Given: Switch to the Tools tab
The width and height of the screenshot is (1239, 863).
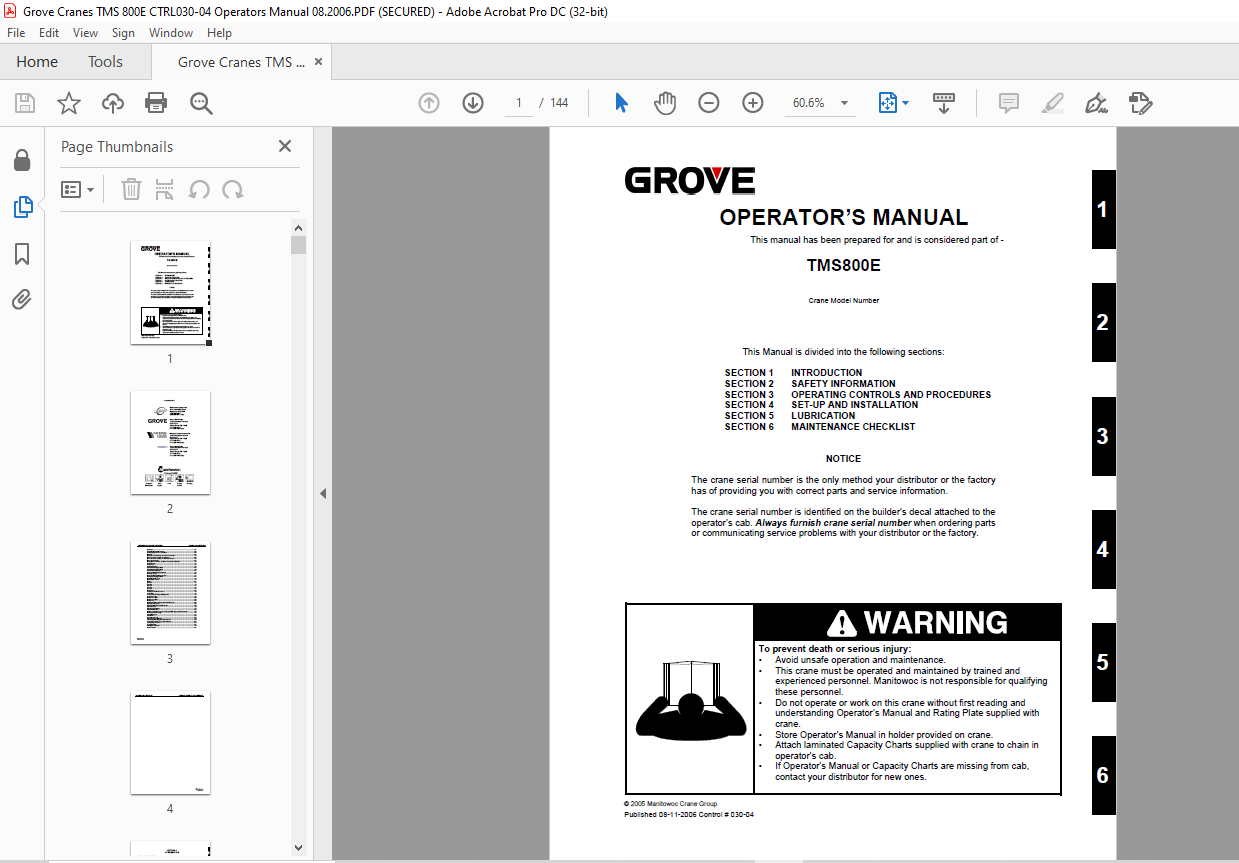Looking at the screenshot, I should click(x=105, y=62).
